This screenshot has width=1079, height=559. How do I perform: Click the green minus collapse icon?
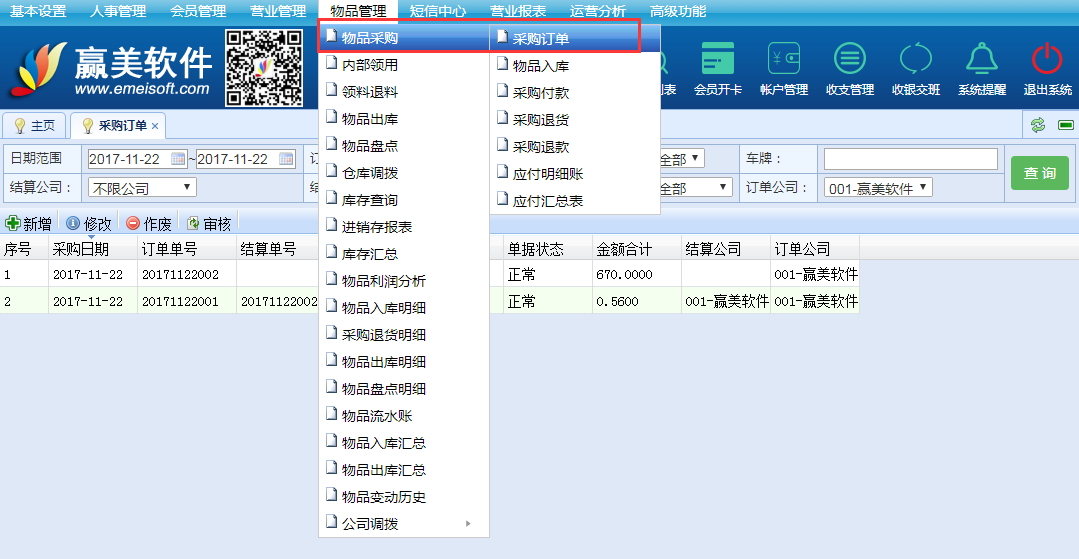[1066, 125]
